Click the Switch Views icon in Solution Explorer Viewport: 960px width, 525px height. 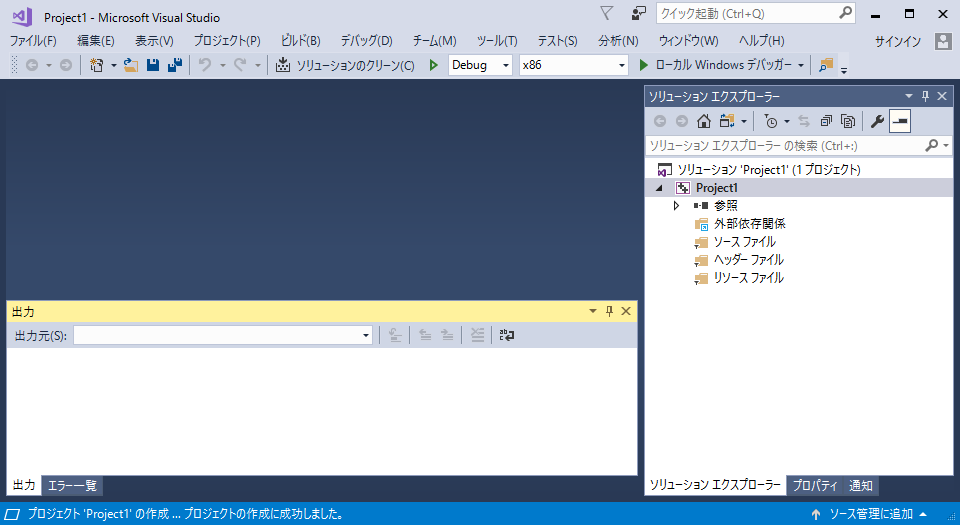pos(727,121)
